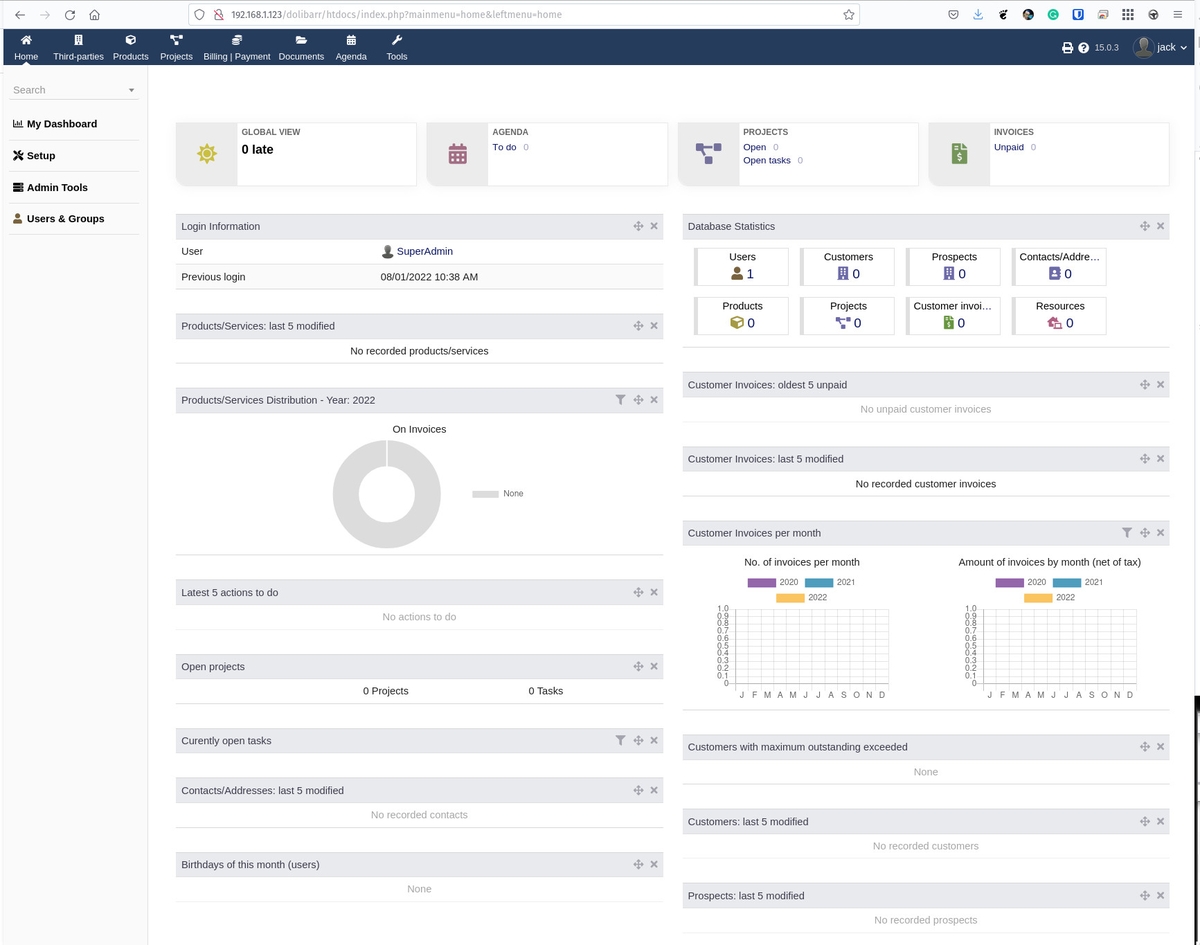This screenshot has height=945, width=1200.
Task: Open the Third-parties menu
Action: [x=78, y=47]
